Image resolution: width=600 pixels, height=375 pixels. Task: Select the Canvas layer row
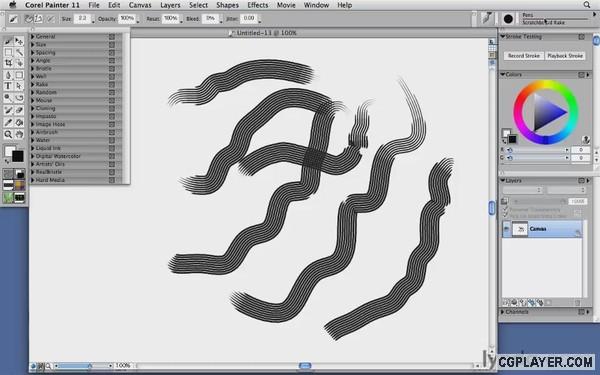542,229
